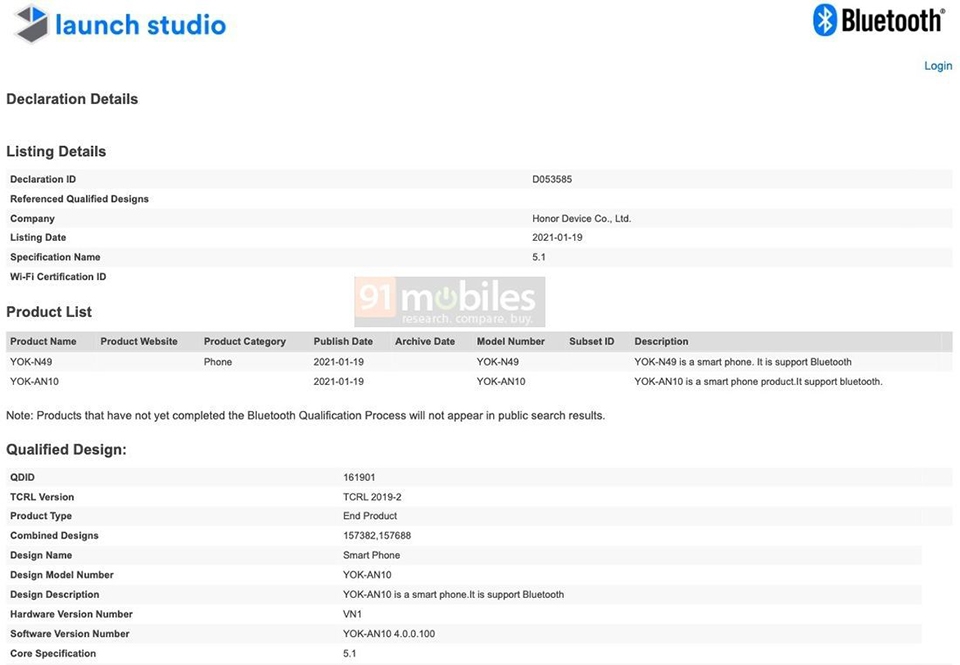Click the Description column header
Screen dimensions: 960x665
pyautogui.click(x=661, y=342)
